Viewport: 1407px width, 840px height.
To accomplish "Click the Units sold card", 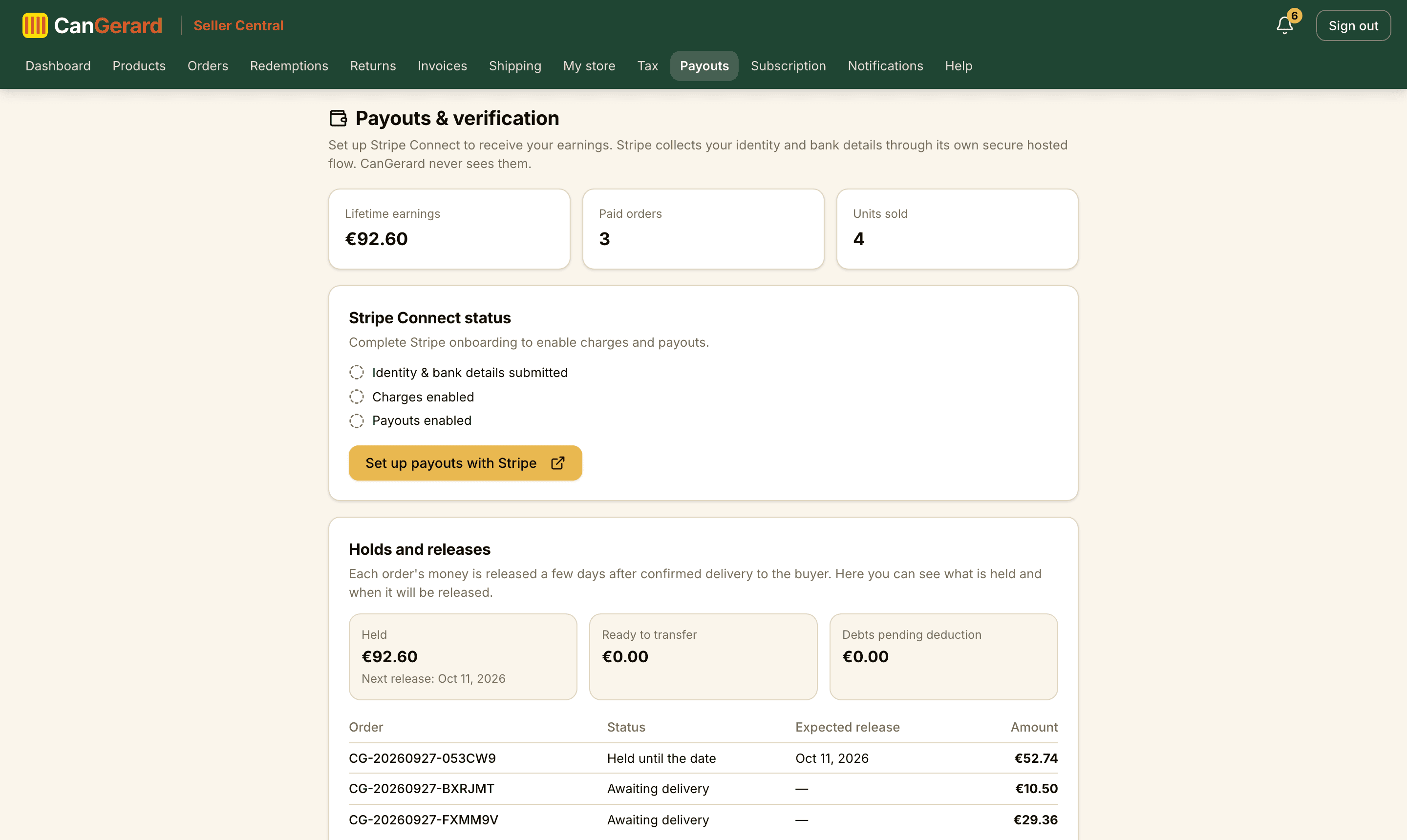I will 958,229.
